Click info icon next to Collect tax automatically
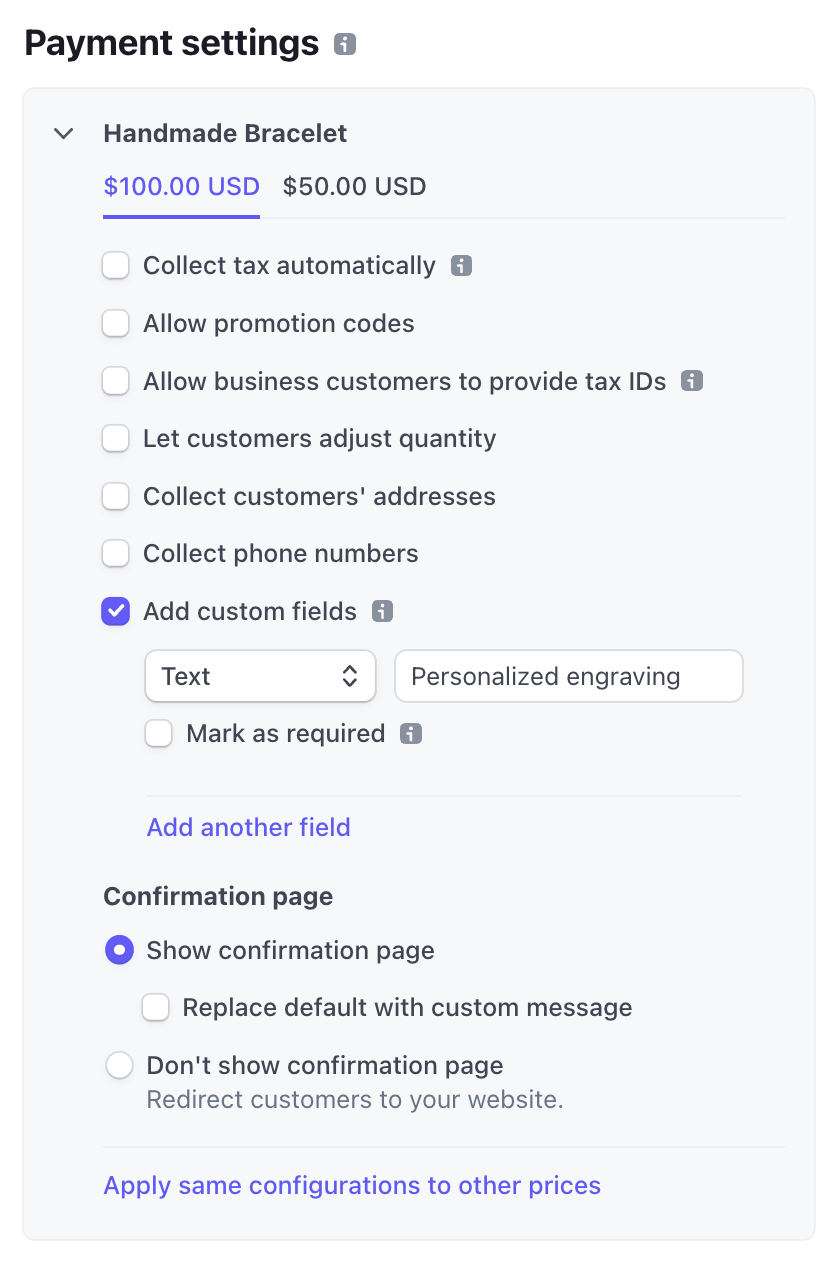 [461, 266]
